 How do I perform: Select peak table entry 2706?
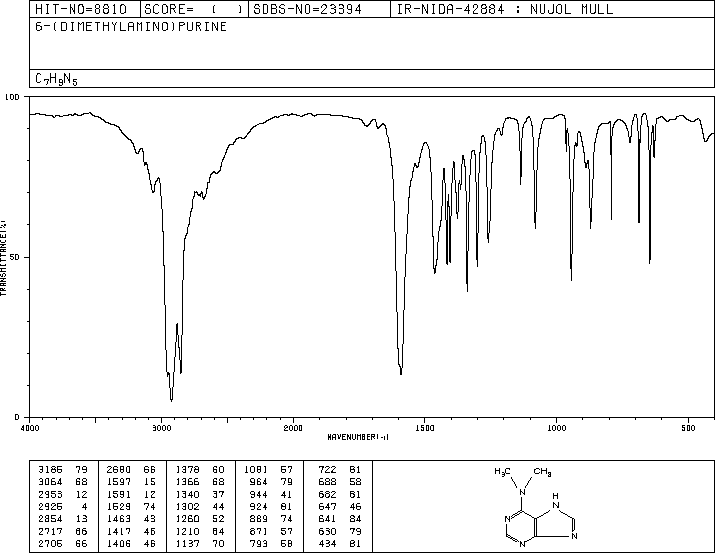point(63,544)
